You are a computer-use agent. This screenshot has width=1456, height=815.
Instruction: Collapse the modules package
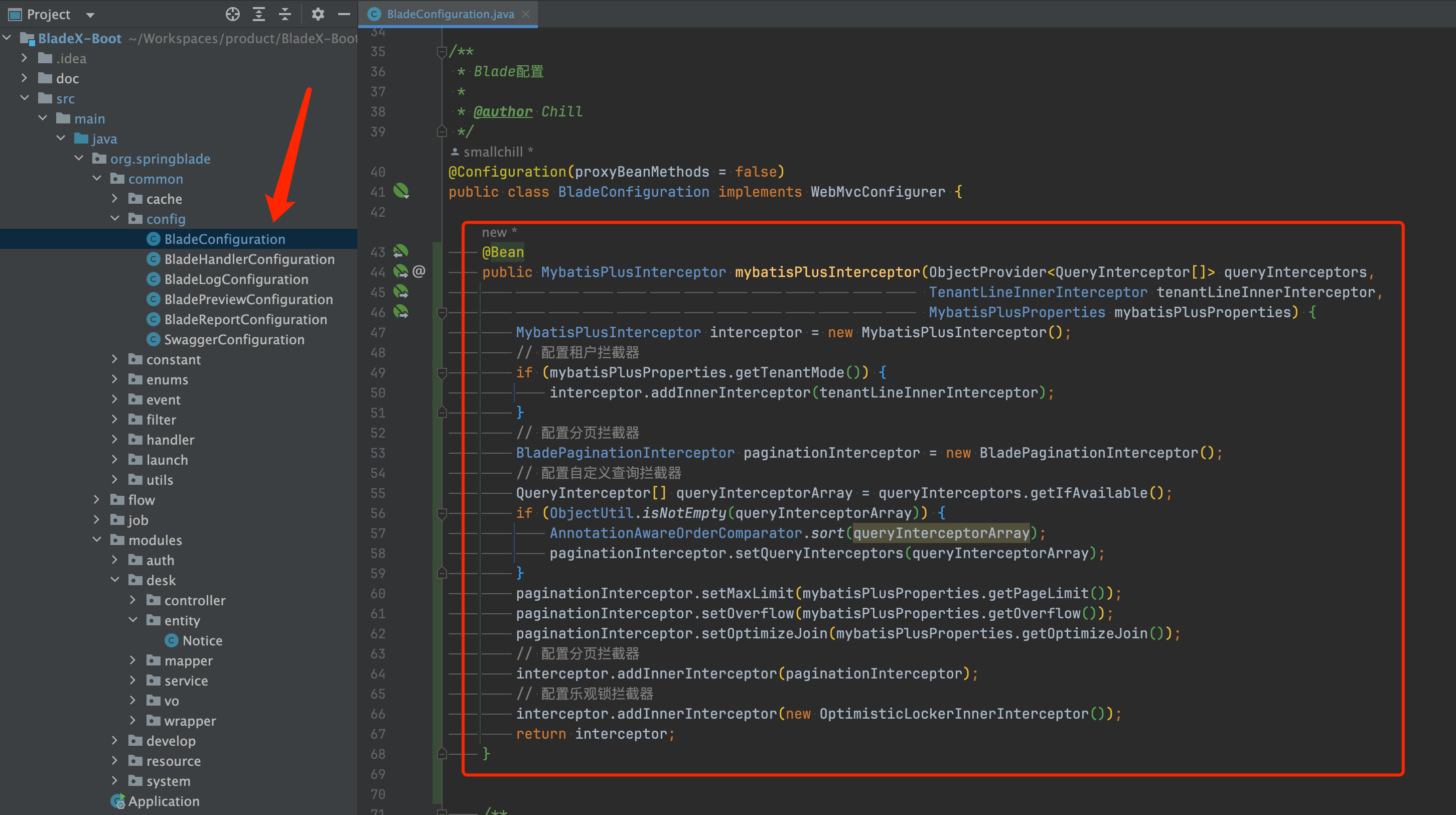coord(97,540)
